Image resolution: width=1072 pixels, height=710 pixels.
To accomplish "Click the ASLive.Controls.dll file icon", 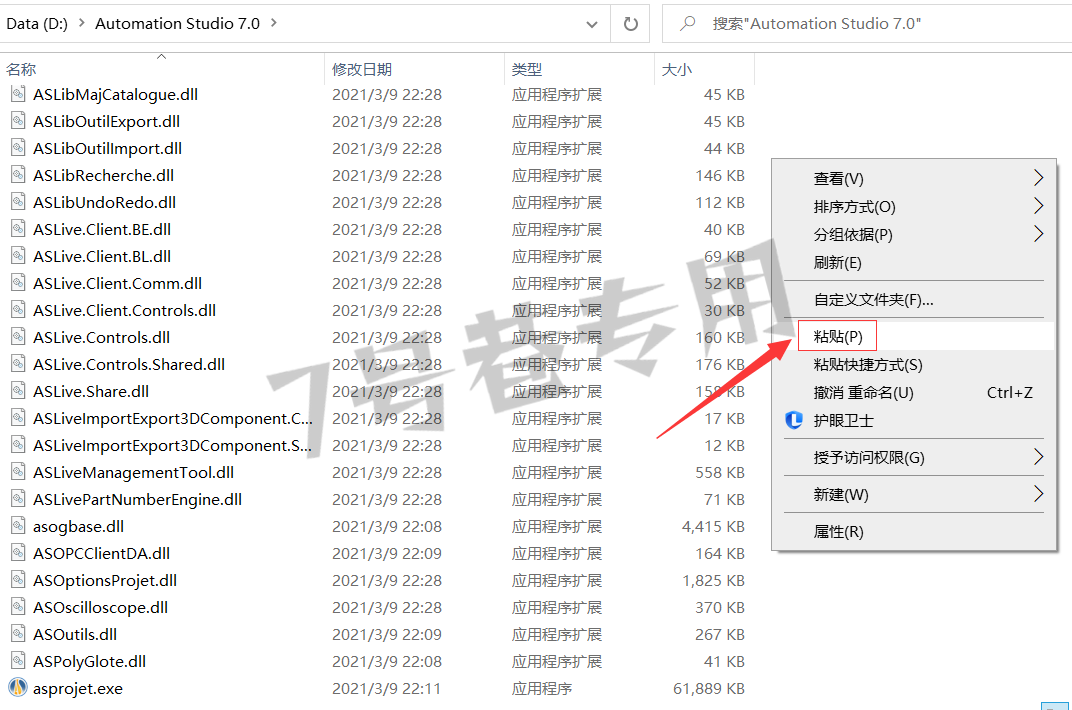I will tap(18, 337).
